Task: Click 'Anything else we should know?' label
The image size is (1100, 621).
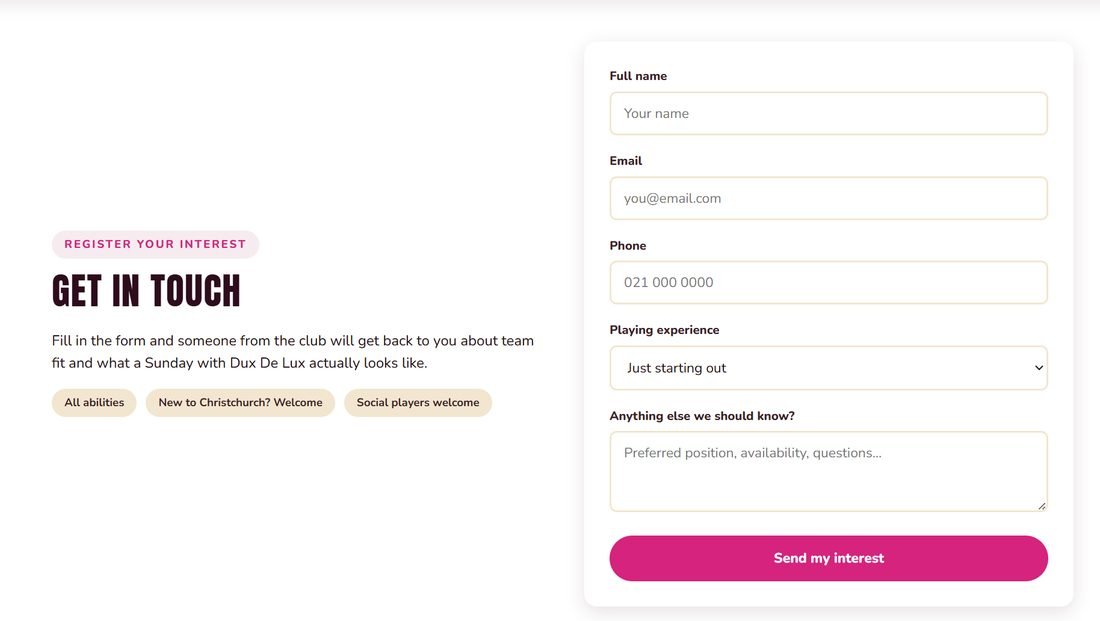Action: click(702, 416)
